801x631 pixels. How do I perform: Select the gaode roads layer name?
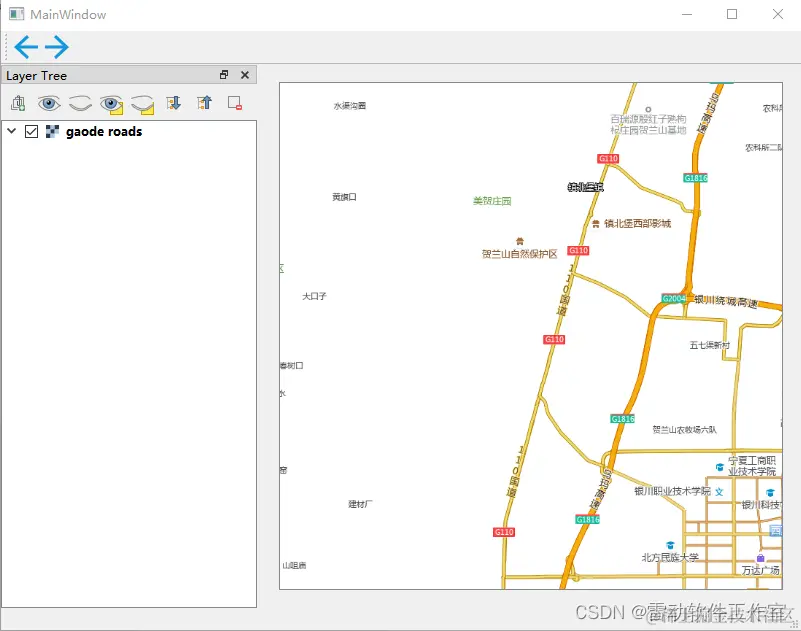point(104,131)
